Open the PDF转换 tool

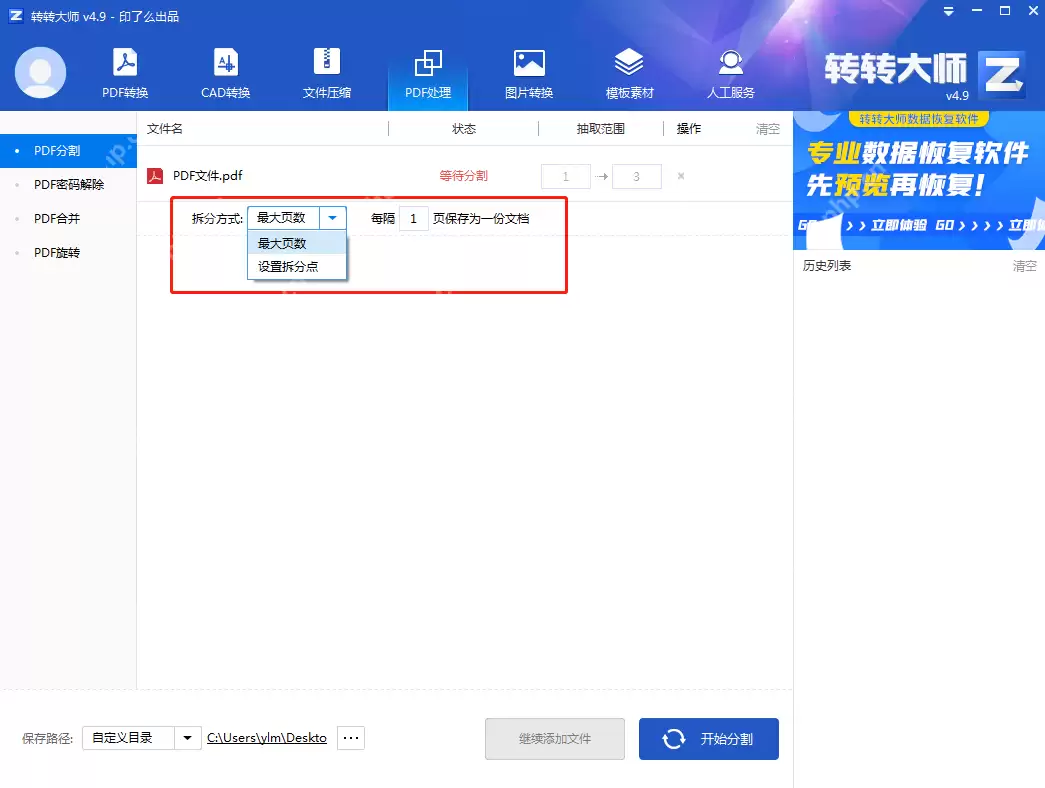point(124,72)
